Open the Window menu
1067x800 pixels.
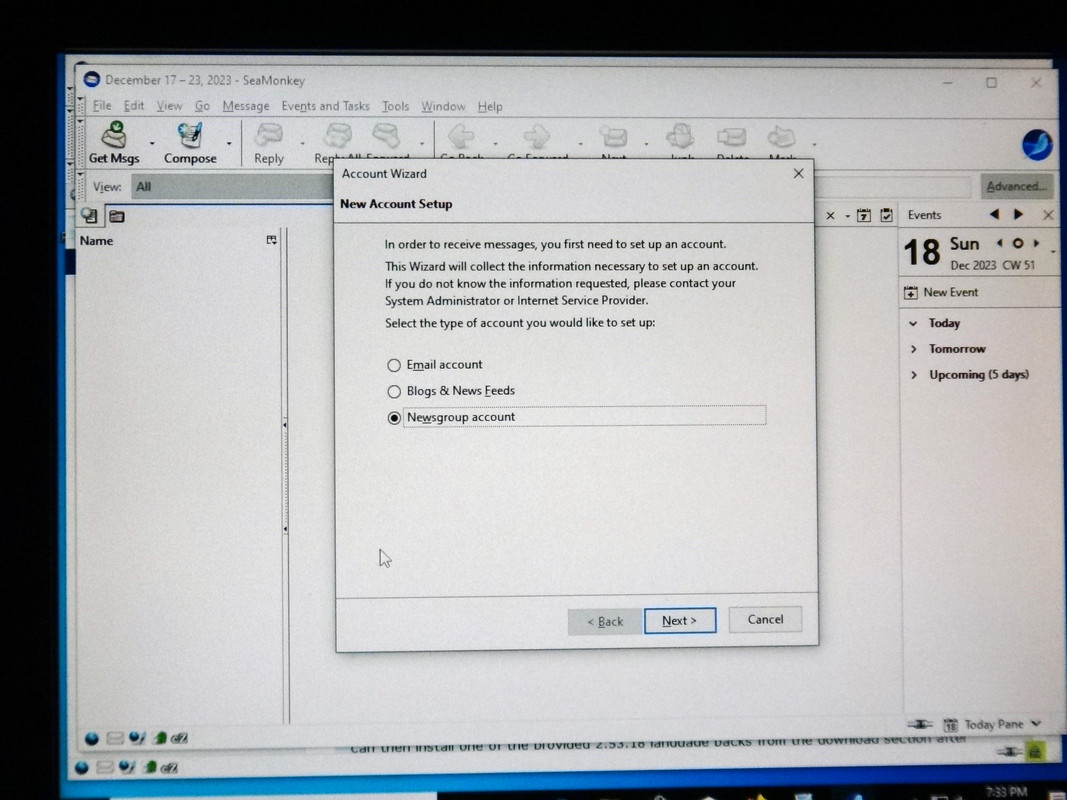pyautogui.click(x=443, y=107)
